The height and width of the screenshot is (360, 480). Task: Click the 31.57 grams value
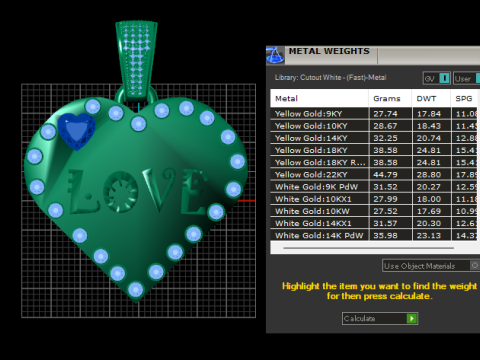385,223
